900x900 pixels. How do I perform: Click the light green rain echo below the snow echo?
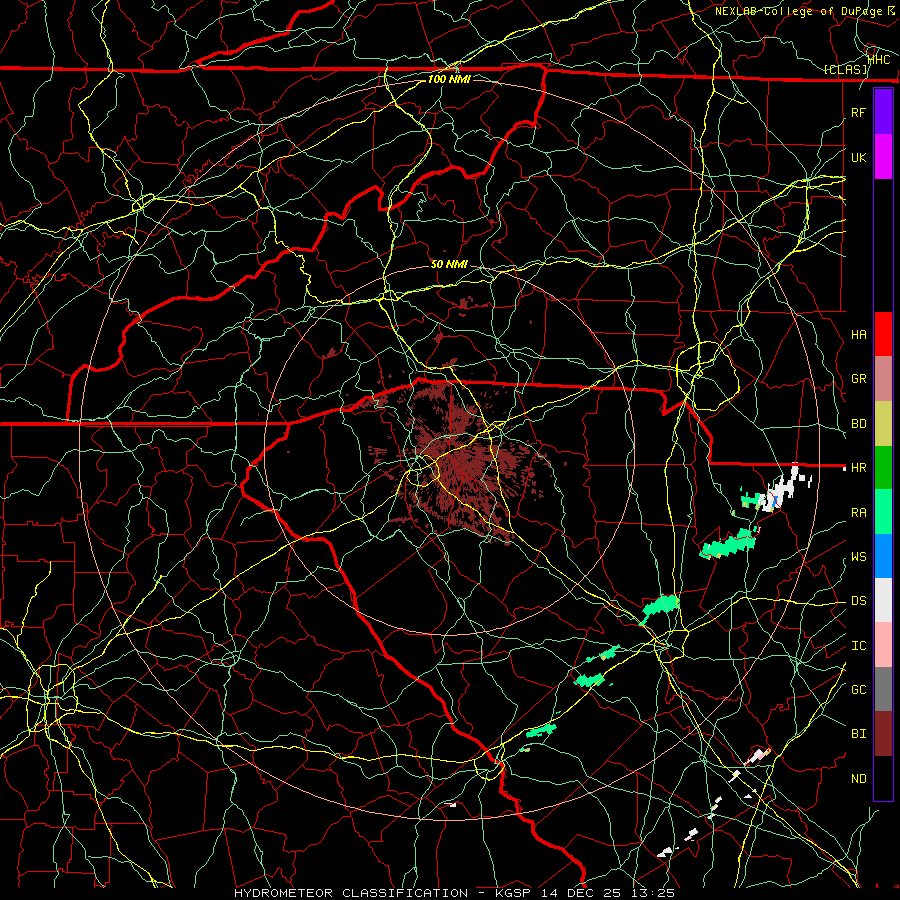(x=729, y=544)
